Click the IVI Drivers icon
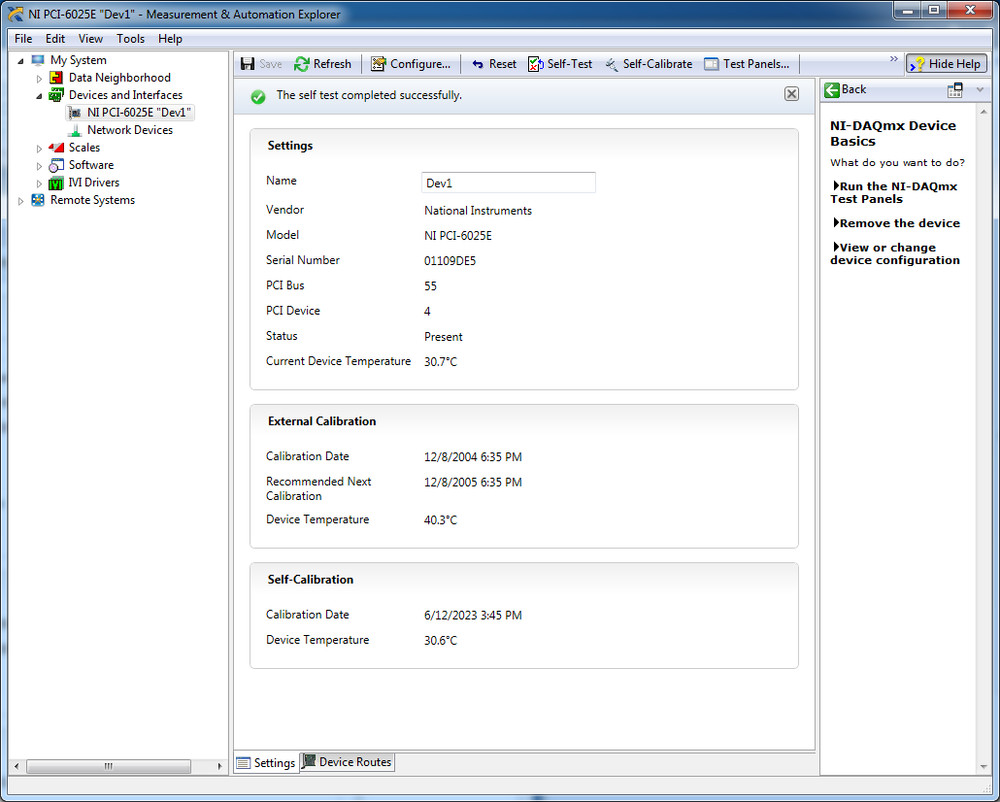 click(56, 183)
